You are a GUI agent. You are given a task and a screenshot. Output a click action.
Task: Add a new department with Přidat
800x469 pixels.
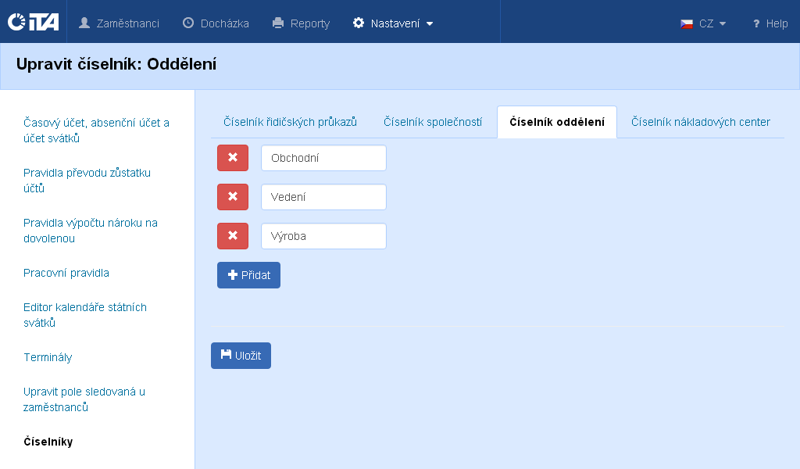pyautogui.click(x=248, y=275)
